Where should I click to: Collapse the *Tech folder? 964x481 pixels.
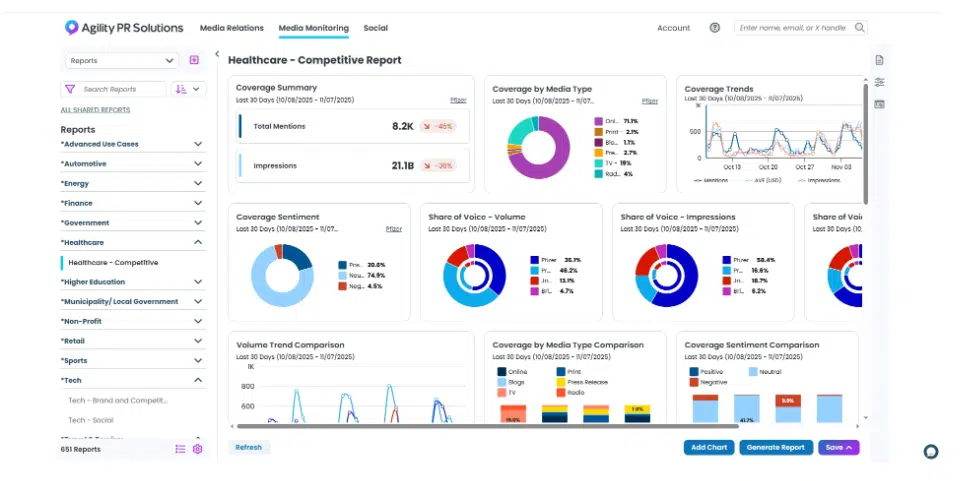198,380
